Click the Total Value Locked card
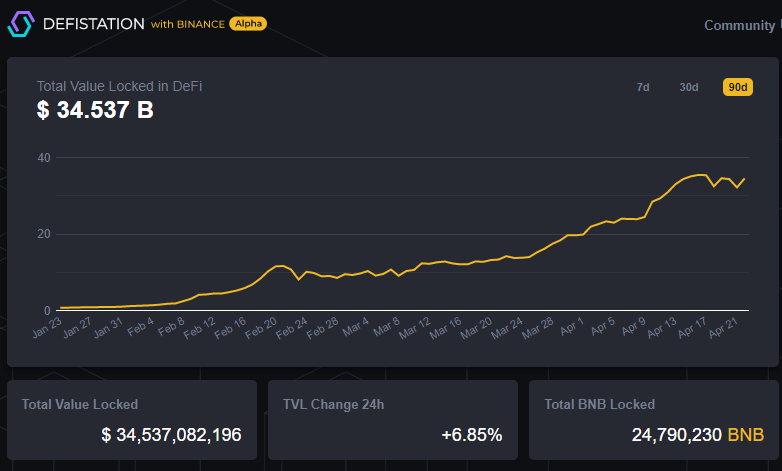782x471 pixels. tap(132, 420)
